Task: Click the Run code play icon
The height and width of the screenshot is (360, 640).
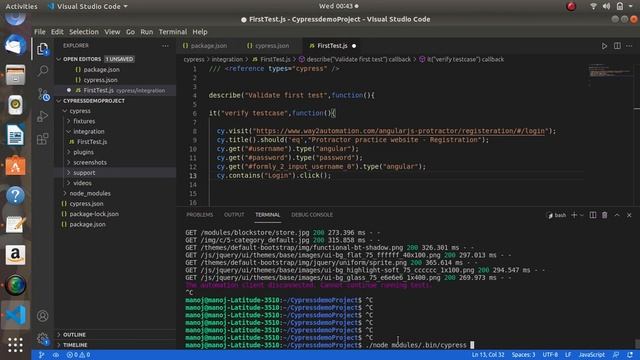Action: 604,46
